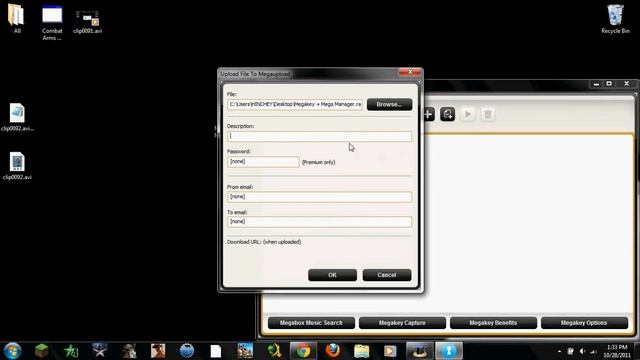The width and height of the screenshot is (640, 360).
Task: Open the media player taskbar icon
Action: 390,351
